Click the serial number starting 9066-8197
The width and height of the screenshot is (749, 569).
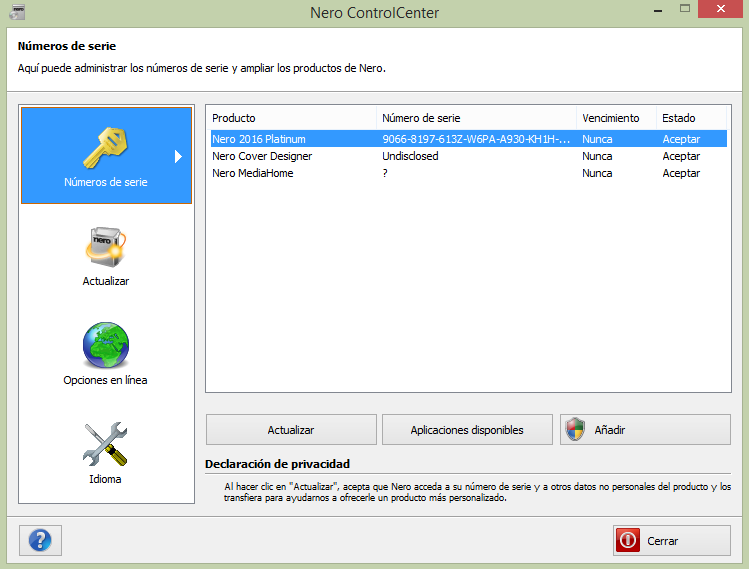476,139
